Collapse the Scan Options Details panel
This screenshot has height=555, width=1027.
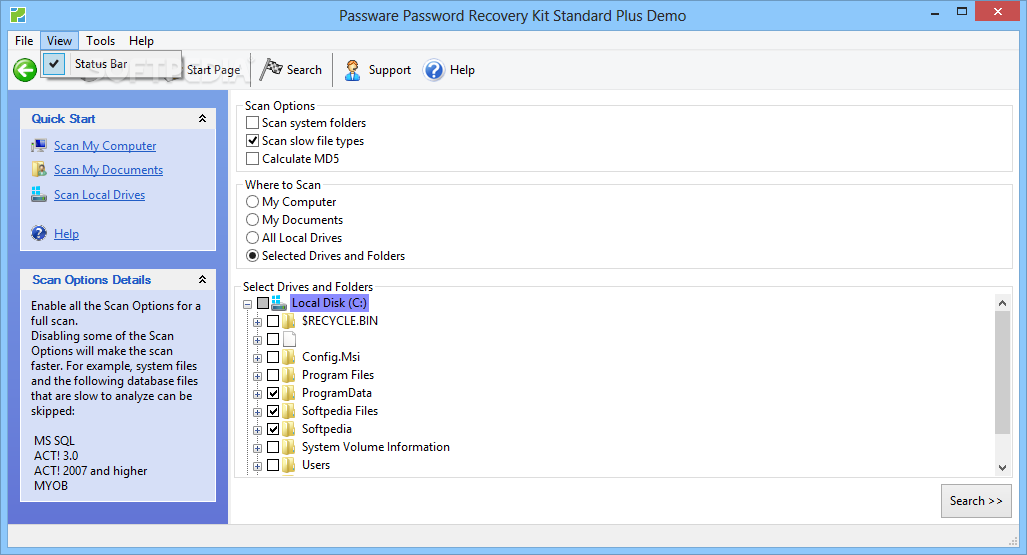pos(202,280)
